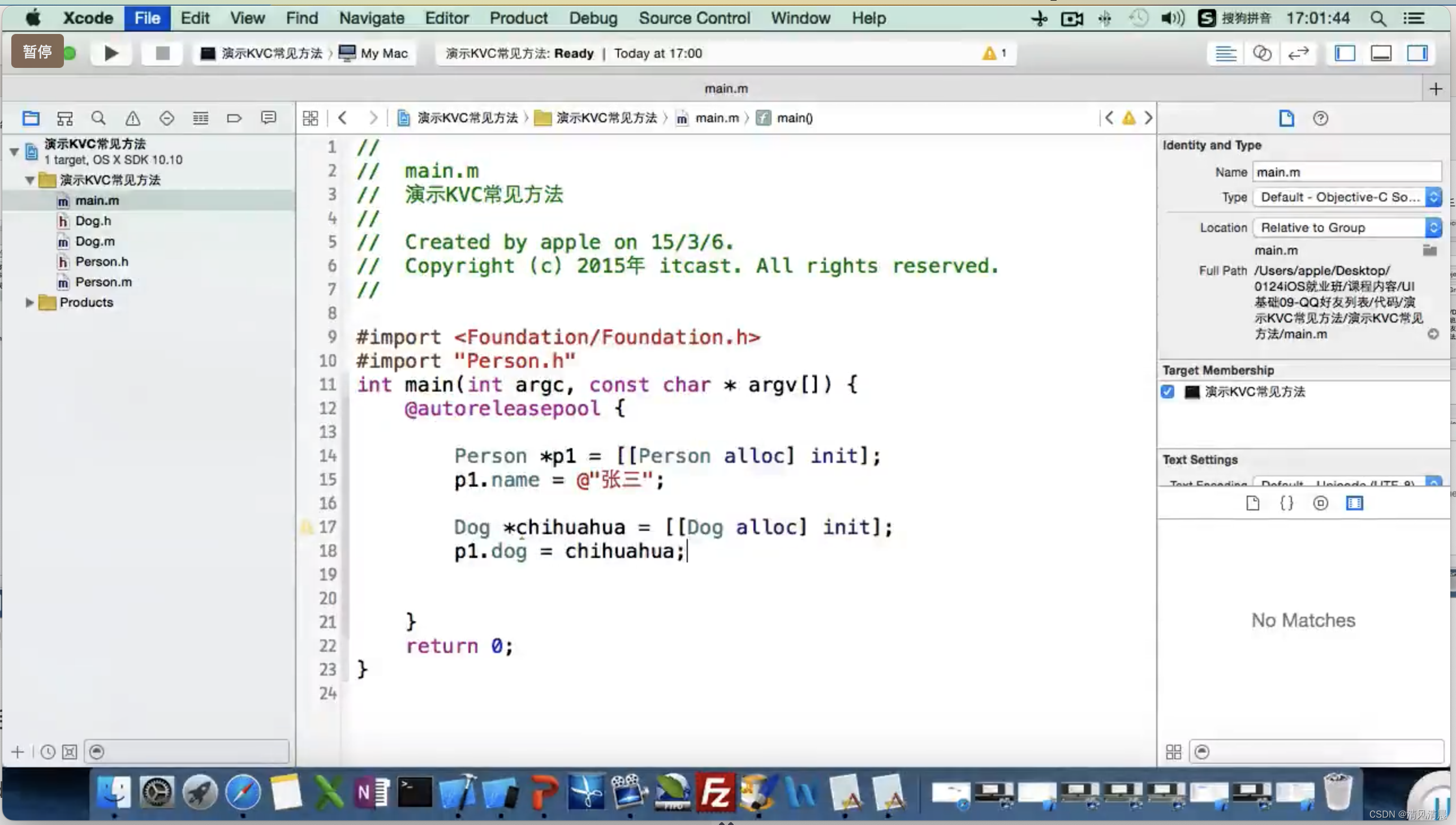Open the File menu
The width and height of the screenshot is (1456, 825).
tap(148, 18)
